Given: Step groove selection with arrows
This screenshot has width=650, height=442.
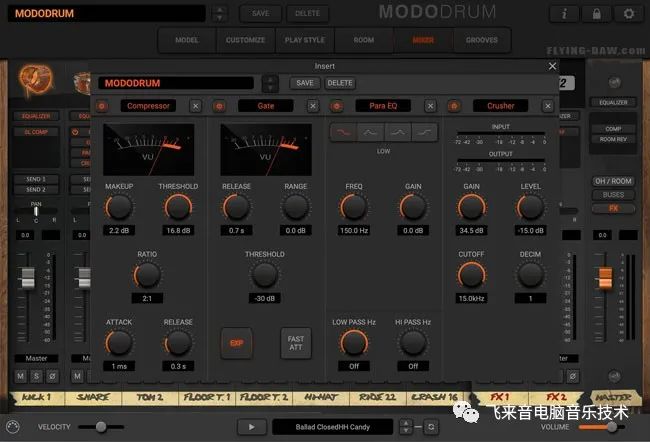Looking at the screenshot, I should point(405,427).
